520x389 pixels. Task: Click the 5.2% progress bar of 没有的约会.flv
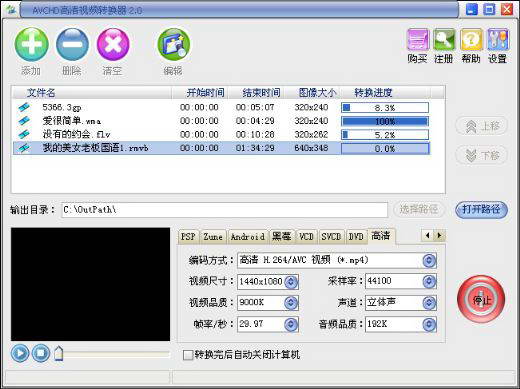coord(385,135)
